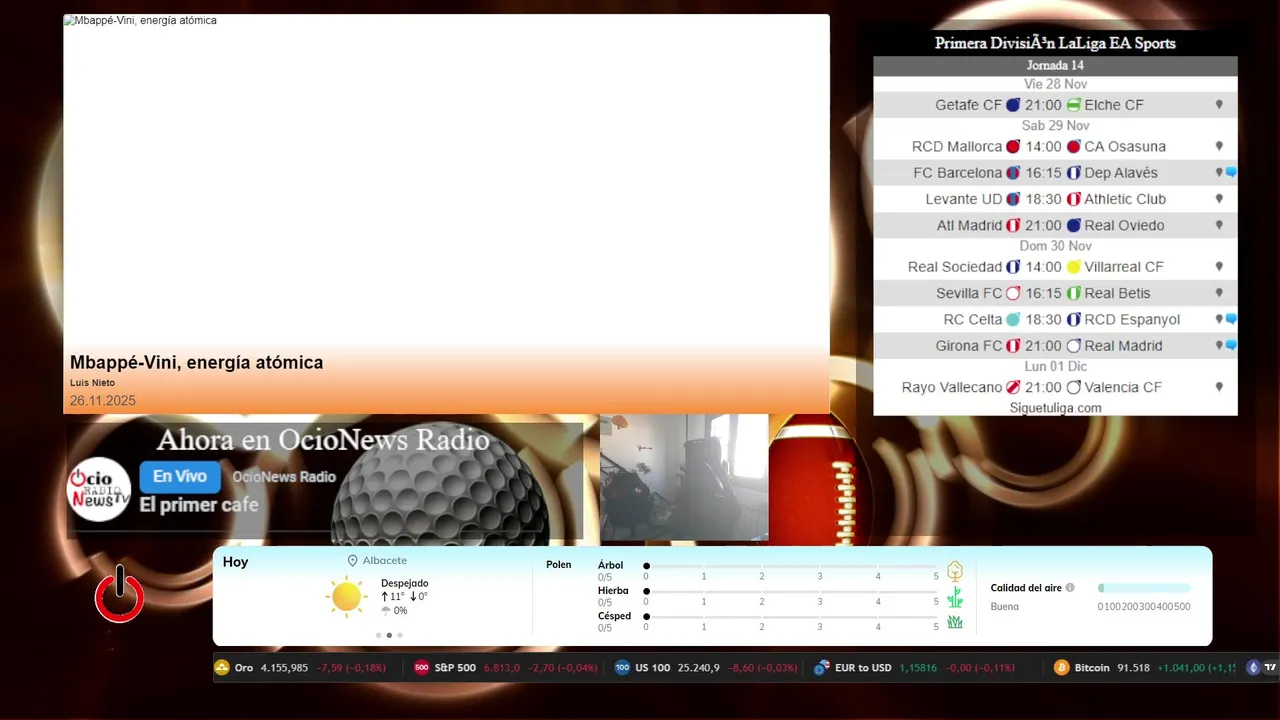Screen dimensions: 1280x720
Task: Click the 'Despejado' weather condition text
Action: click(x=404, y=583)
